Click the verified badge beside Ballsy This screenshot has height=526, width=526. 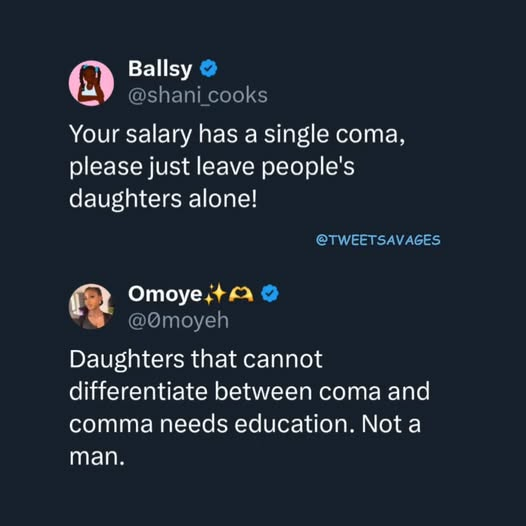[208, 68]
